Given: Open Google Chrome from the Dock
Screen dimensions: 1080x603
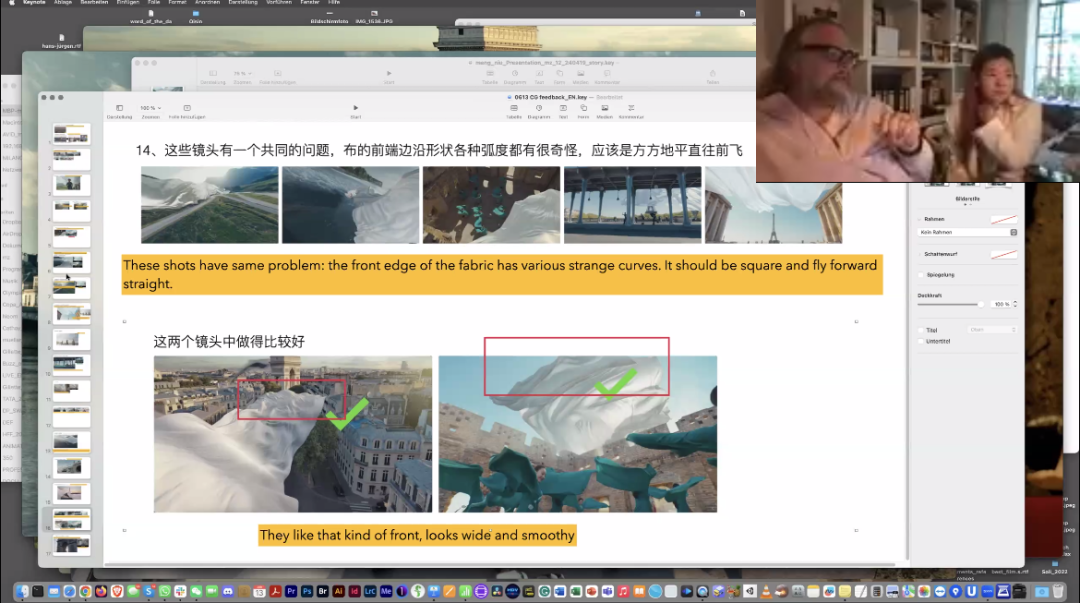Looking at the screenshot, I should point(85,591).
